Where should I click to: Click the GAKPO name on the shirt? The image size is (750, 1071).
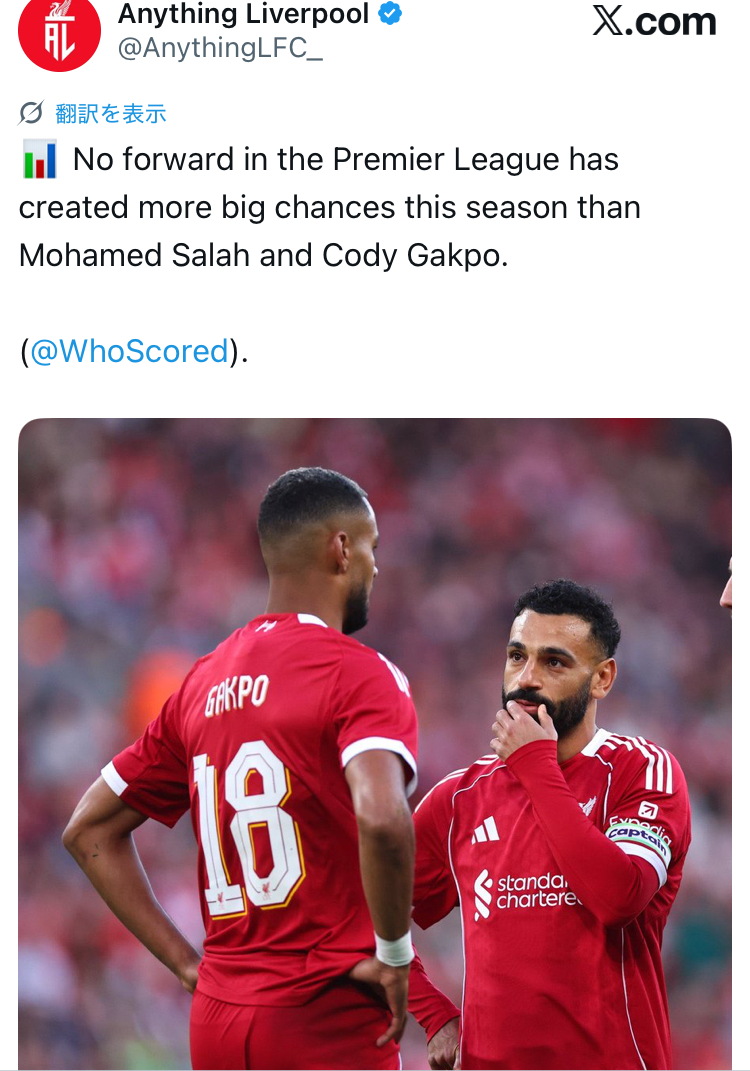(237, 695)
